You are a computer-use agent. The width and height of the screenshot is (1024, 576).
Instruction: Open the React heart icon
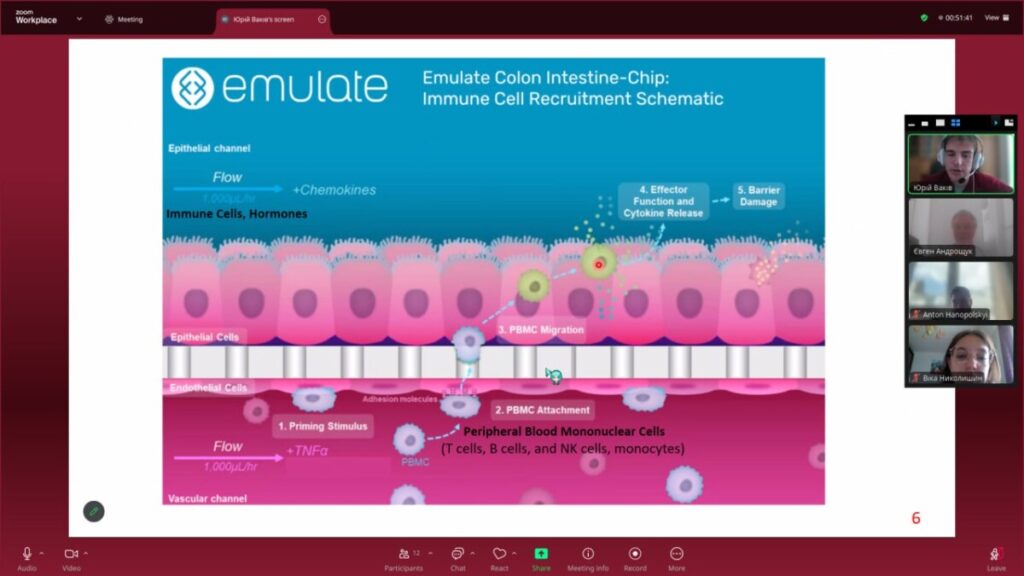[500, 554]
